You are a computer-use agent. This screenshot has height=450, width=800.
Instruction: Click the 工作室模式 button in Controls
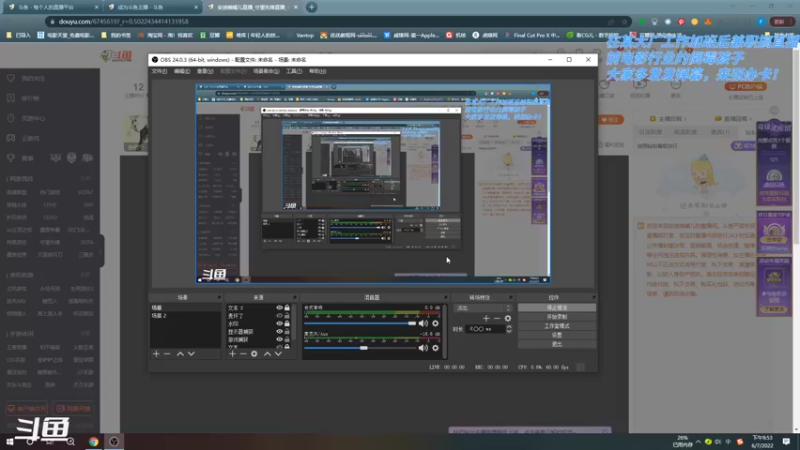coord(557,326)
